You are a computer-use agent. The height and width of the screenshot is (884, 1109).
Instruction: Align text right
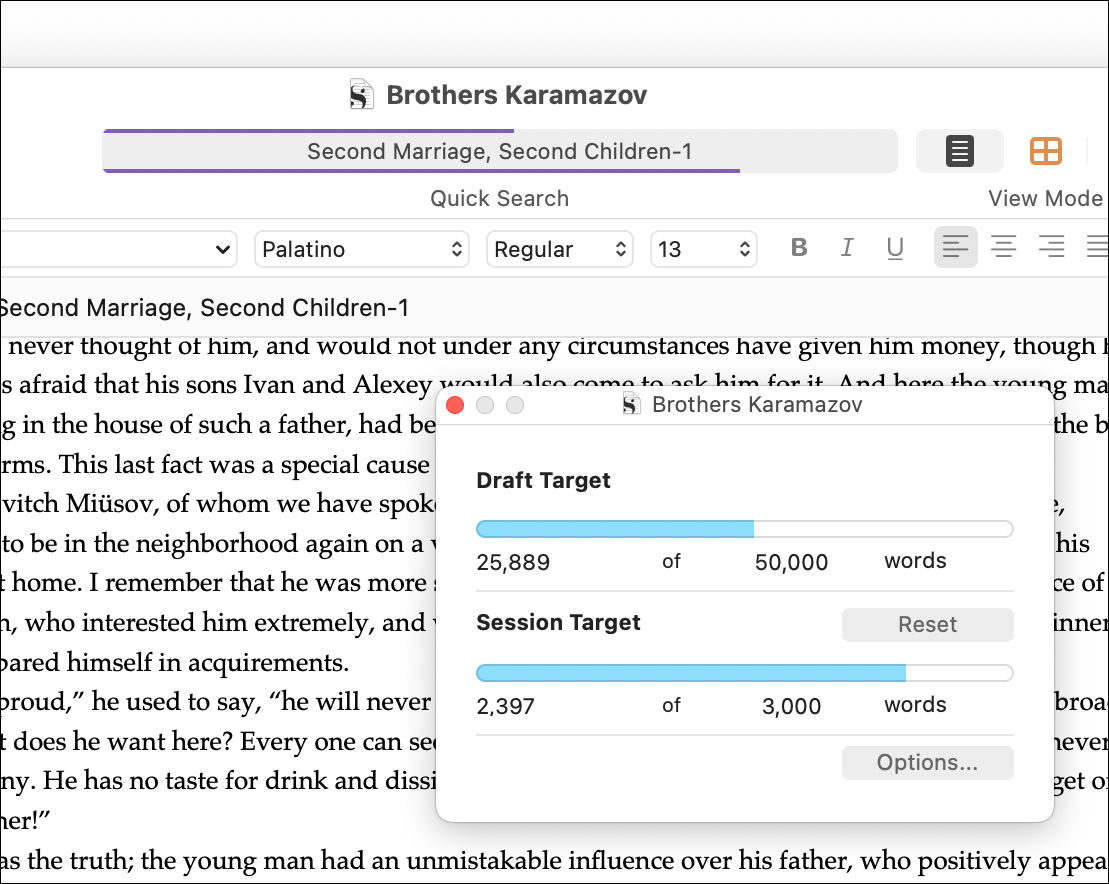pyautogui.click(x=1050, y=247)
